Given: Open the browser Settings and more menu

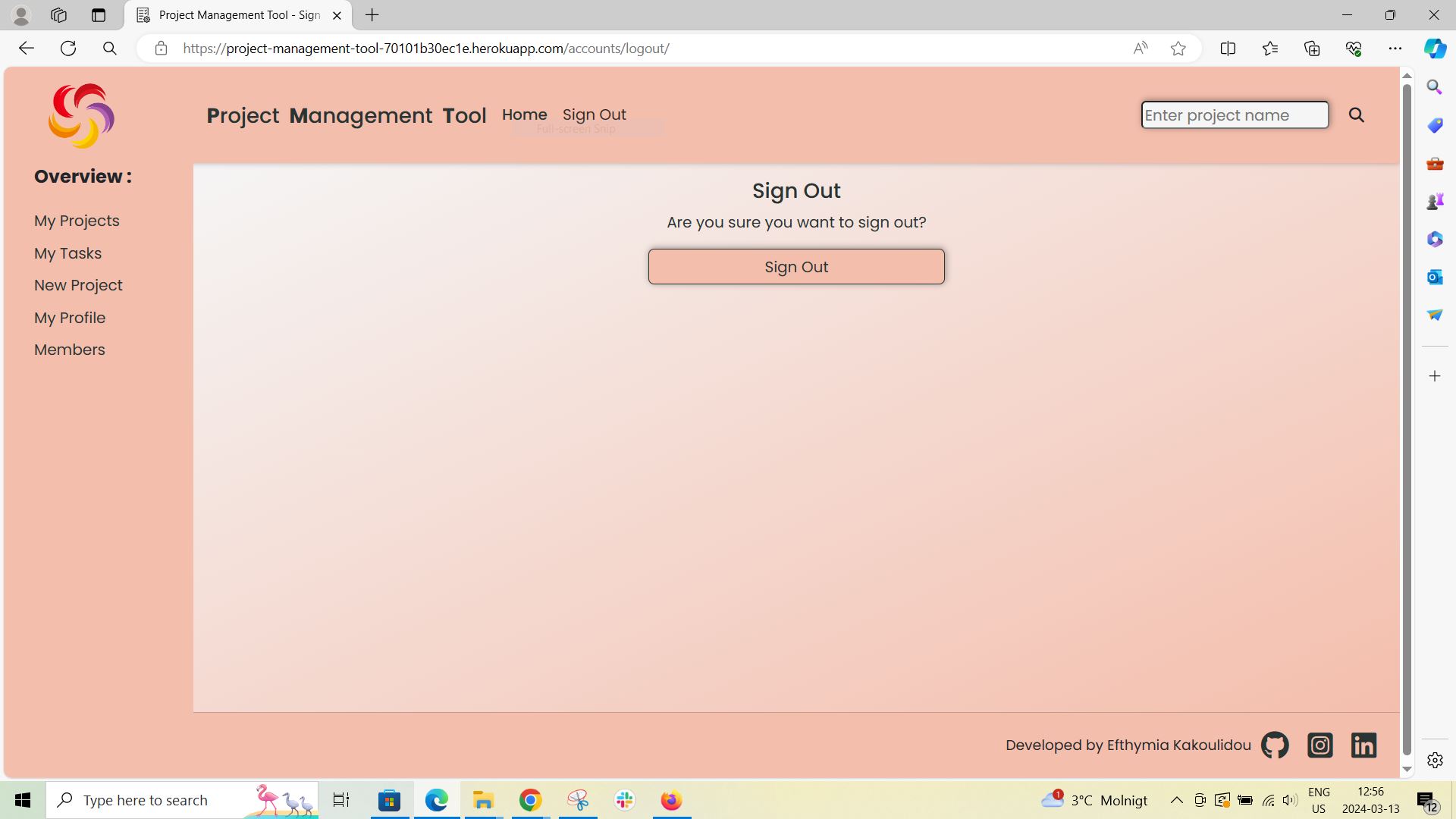Looking at the screenshot, I should tap(1396, 48).
